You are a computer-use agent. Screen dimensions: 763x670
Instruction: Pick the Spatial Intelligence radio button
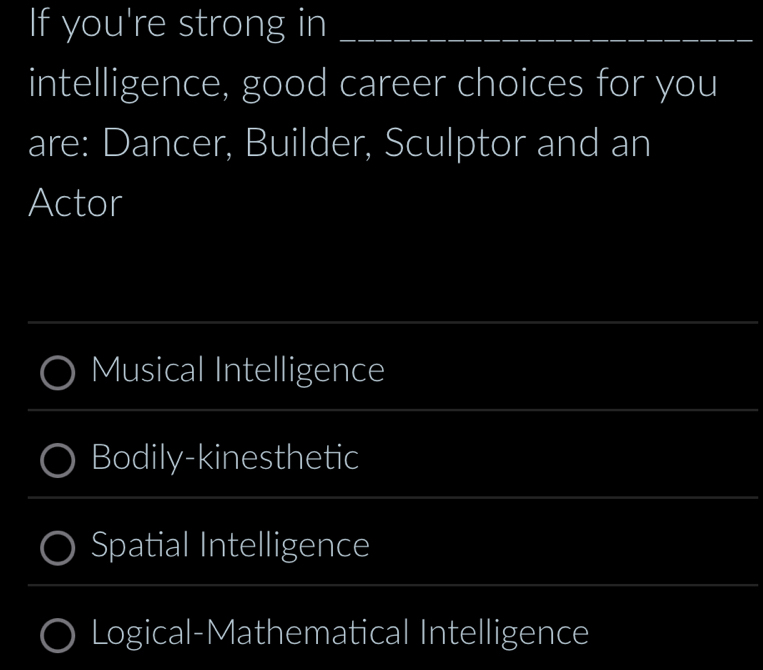[57, 548]
